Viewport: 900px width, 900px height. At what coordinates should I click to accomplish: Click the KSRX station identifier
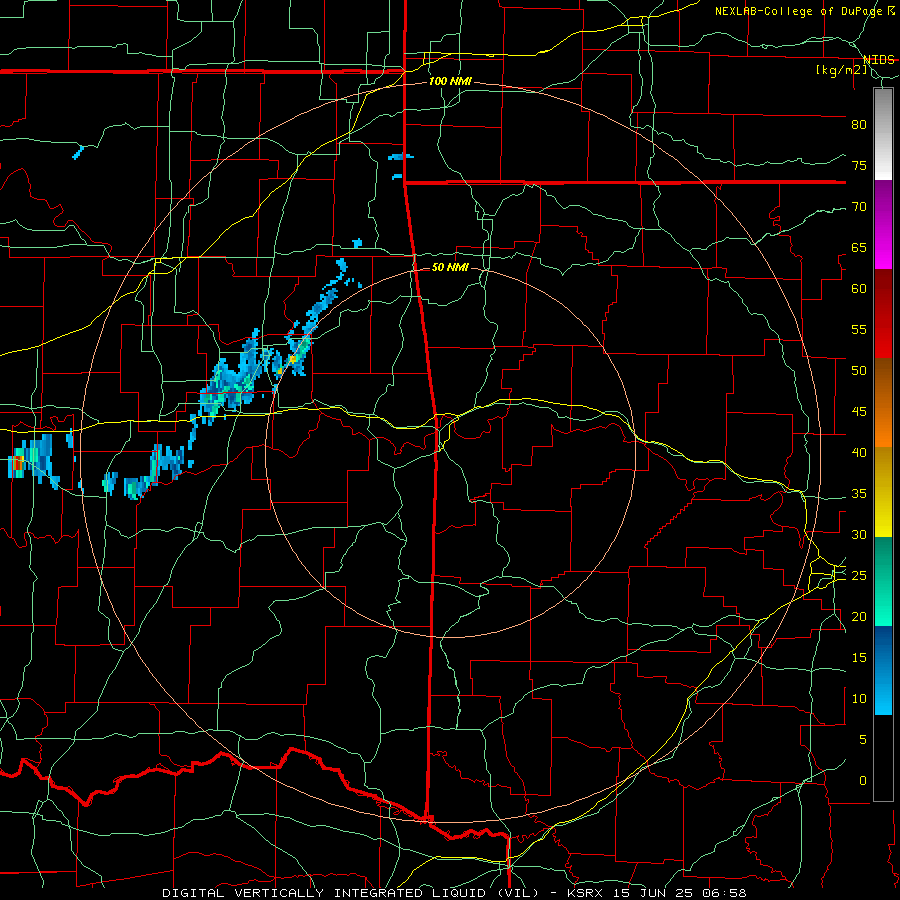[x=584, y=893]
